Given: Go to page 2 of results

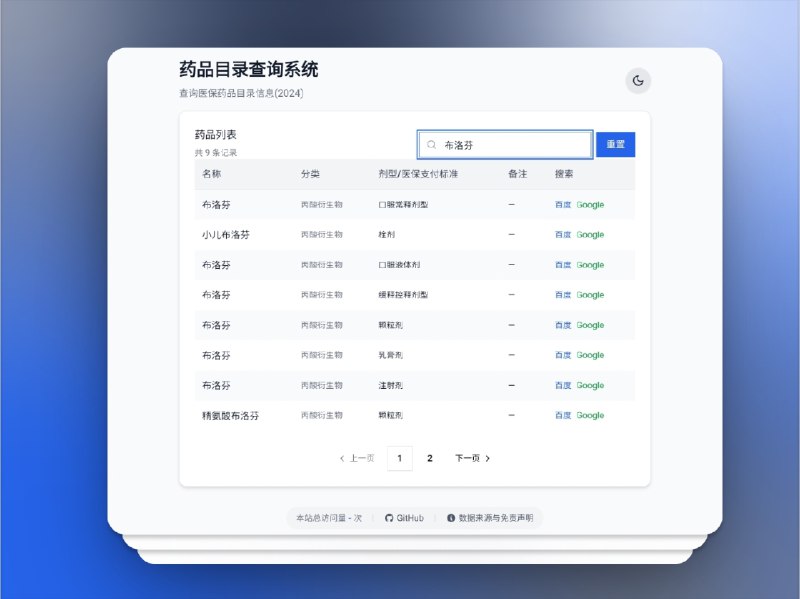Looking at the screenshot, I should click(429, 457).
